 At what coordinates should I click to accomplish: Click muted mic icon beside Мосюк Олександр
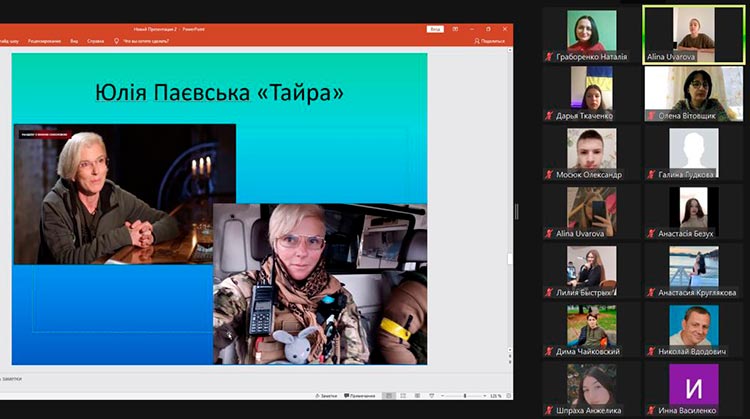point(549,175)
